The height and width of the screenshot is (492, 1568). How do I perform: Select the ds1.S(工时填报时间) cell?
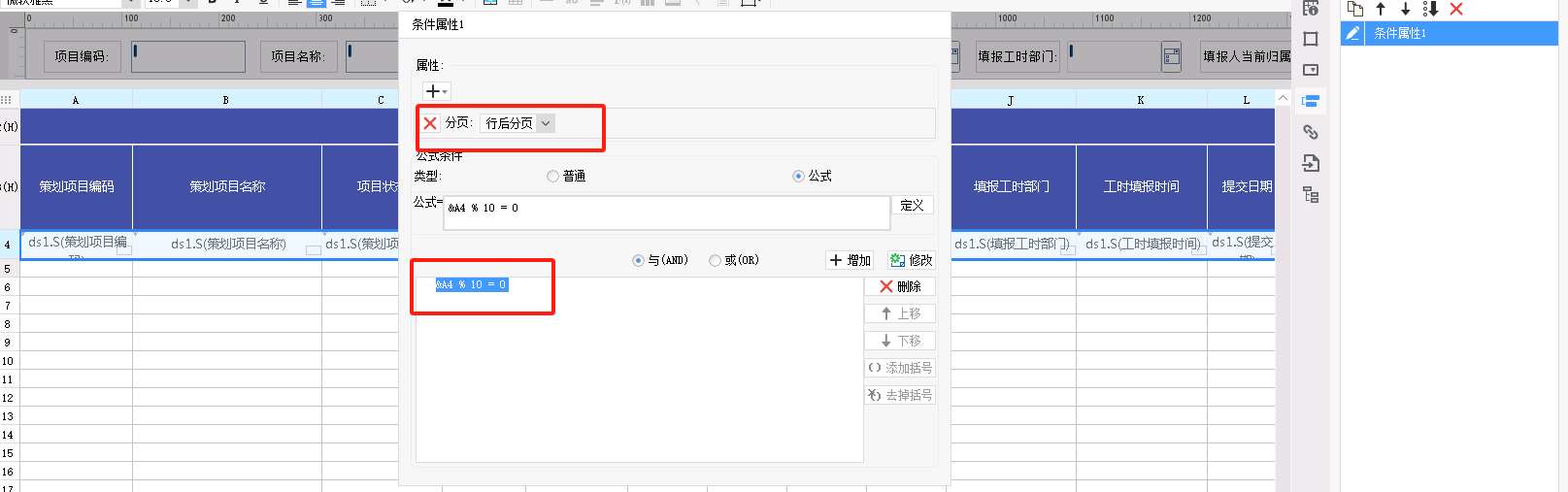coord(1141,245)
